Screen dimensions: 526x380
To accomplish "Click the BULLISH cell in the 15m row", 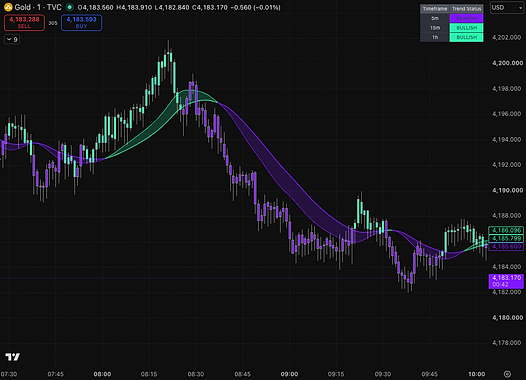I will [x=467, y=28].
